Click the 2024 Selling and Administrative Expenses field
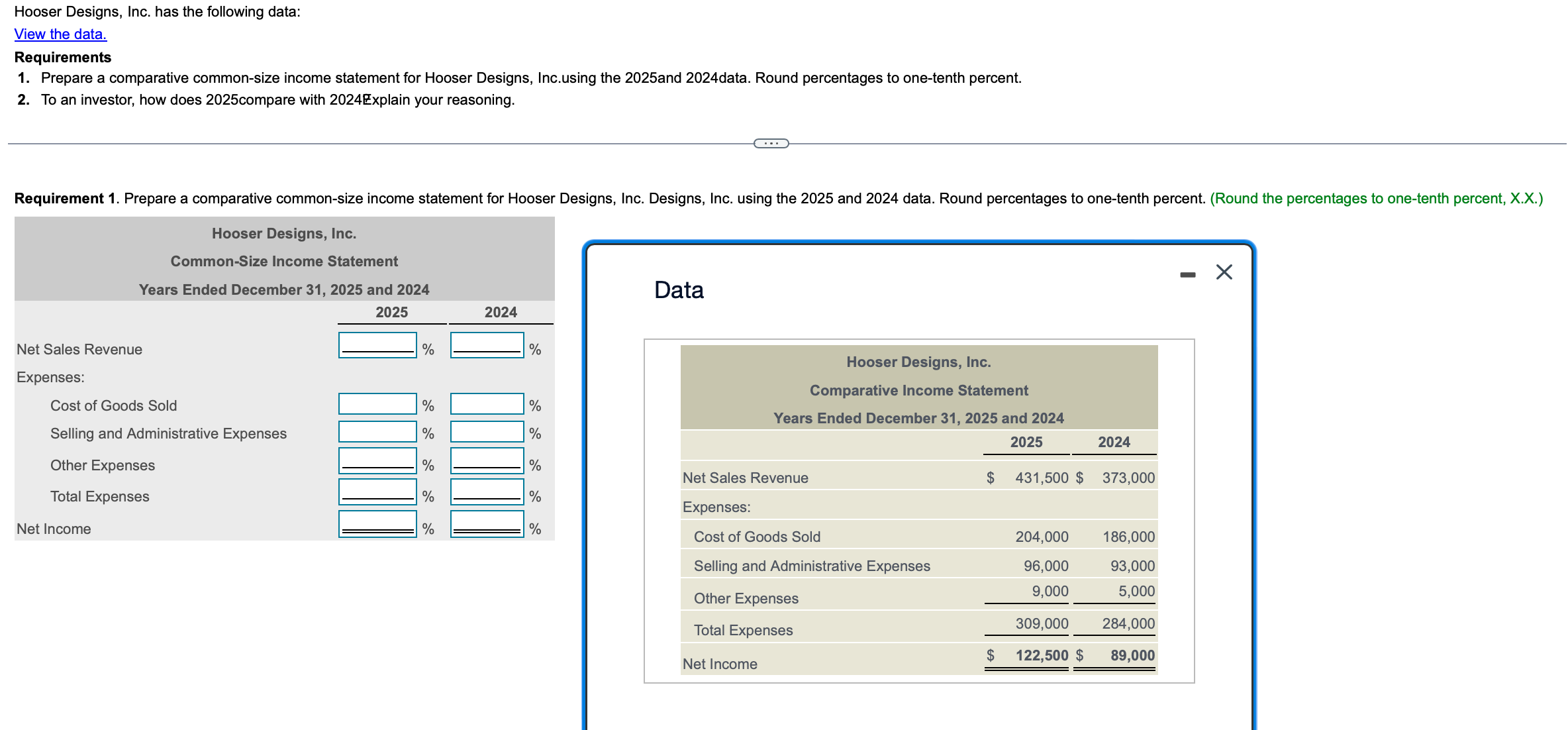This screenshot has height=730, width=1568. (486, 431)
